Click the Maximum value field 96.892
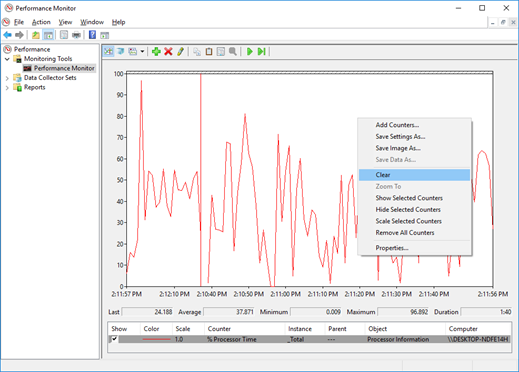The height and width of the screenshot is (372, 519). click(403, 312)
